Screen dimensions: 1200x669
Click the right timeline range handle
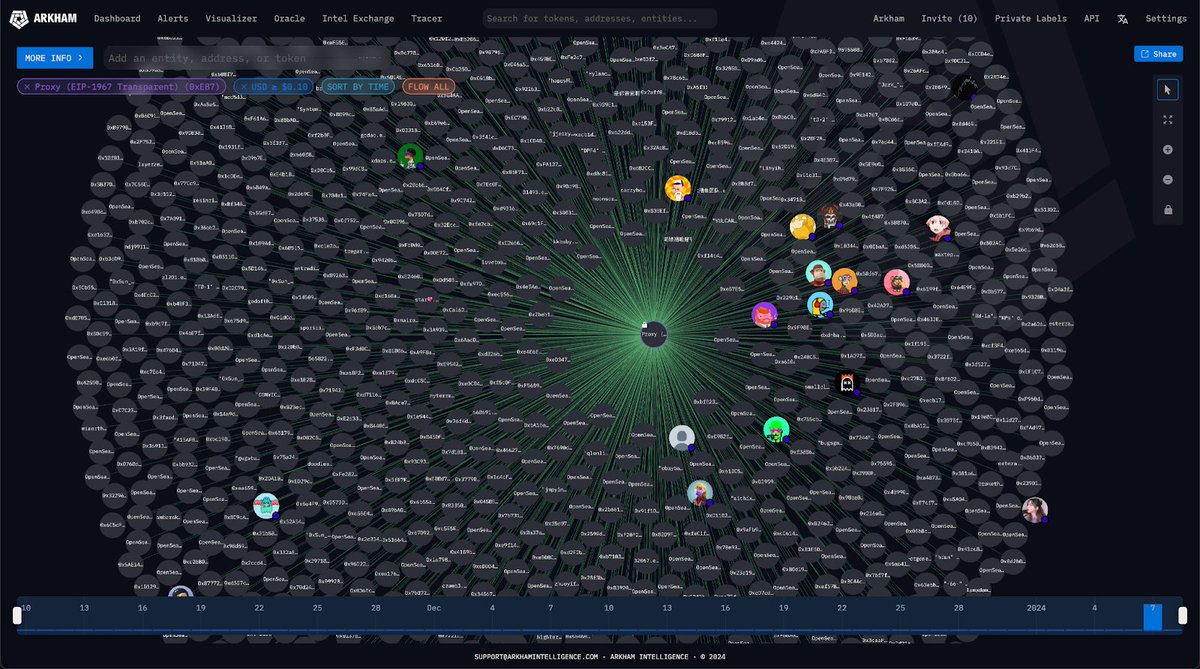click(x=1183, y=616)
